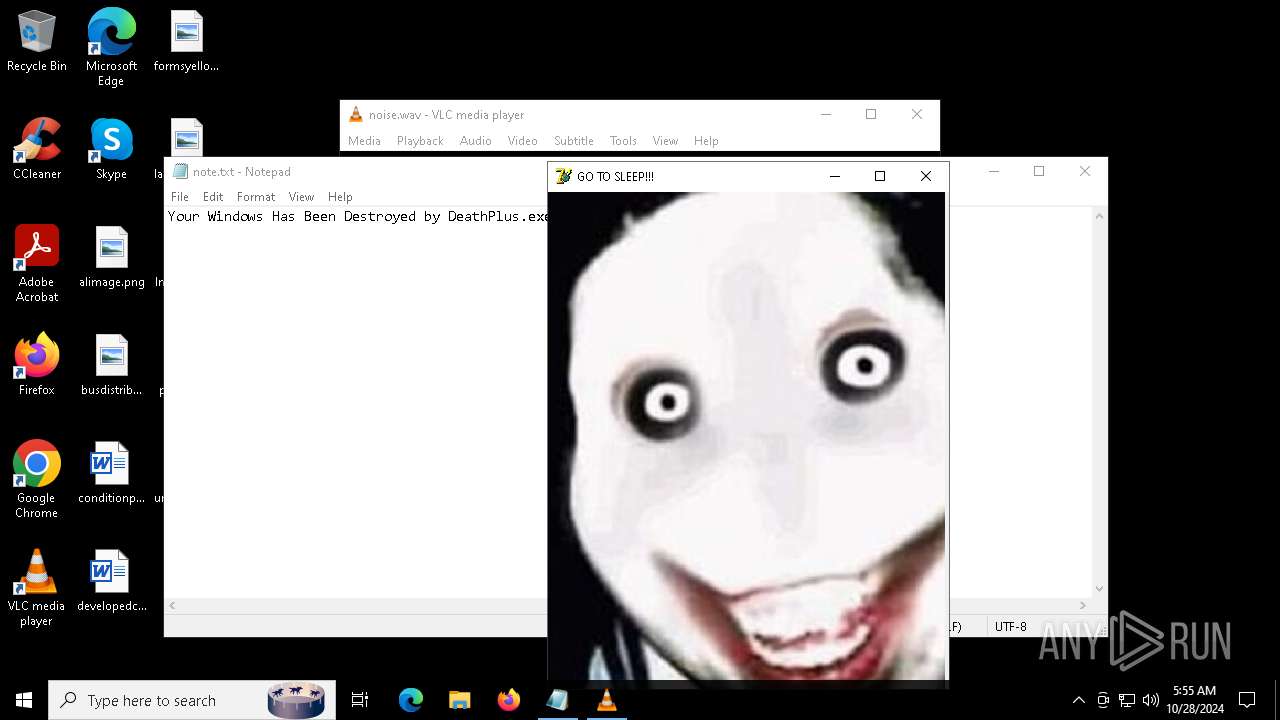Minimize the GO TO SLEEP!!! window
The width and height of the screenshot is (1280, 720).
[x=835, y=176]
